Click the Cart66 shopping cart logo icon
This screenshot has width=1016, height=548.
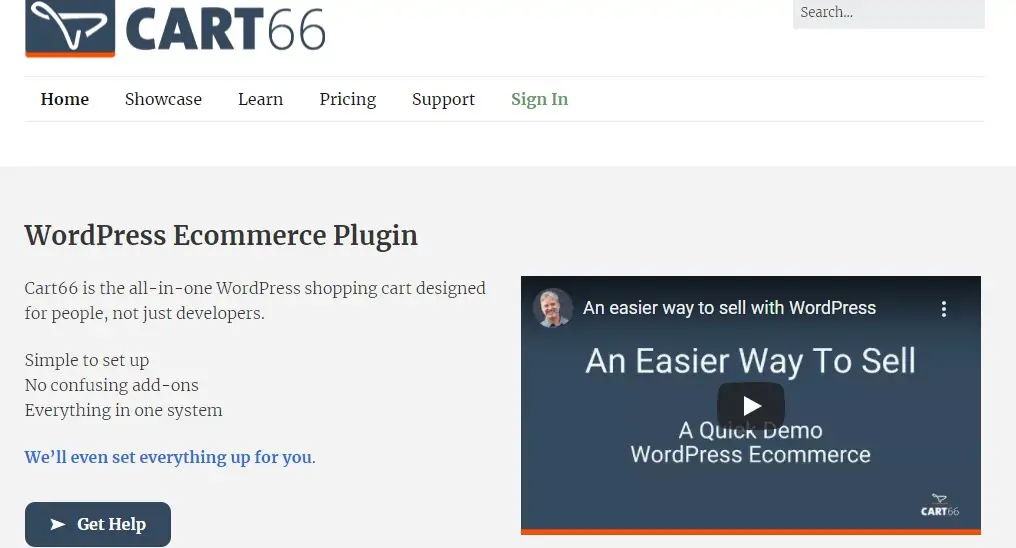pyautogui.click(x=69, y=26)
